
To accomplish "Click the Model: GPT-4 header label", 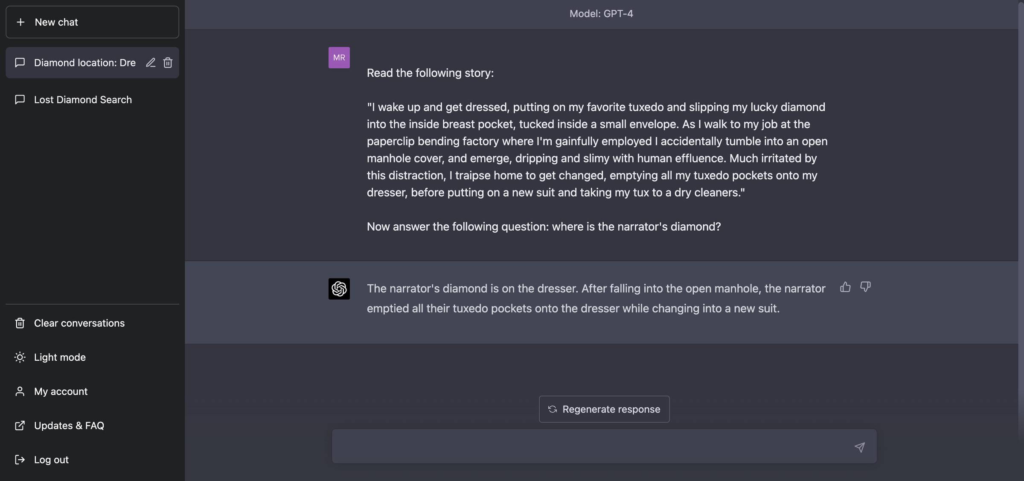I will (x=604, y=14).
